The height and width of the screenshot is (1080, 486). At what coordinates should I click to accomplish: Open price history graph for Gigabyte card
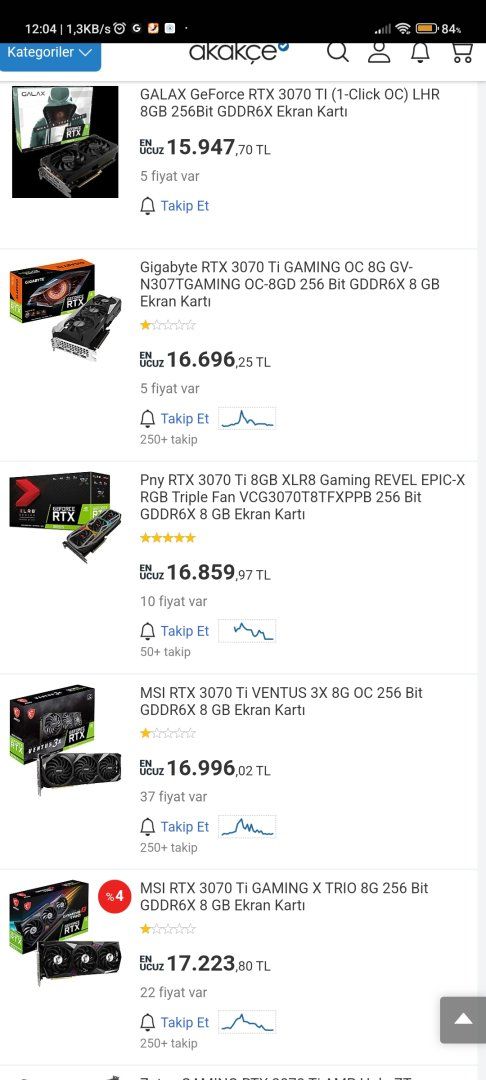pos(247,418)
